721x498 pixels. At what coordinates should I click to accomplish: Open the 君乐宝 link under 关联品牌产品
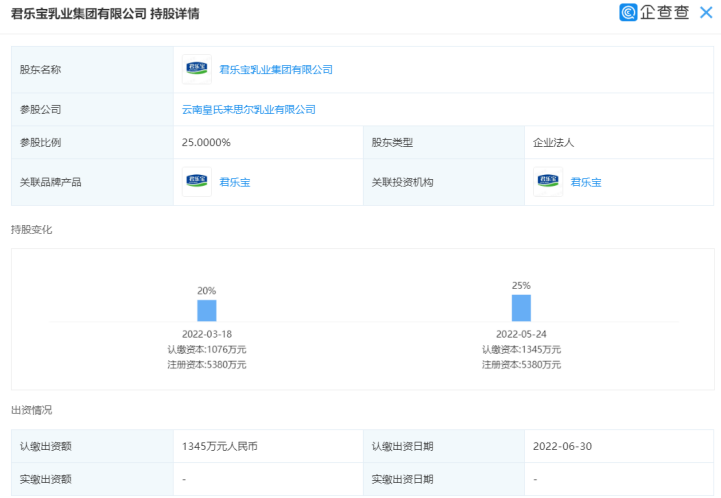234,182
